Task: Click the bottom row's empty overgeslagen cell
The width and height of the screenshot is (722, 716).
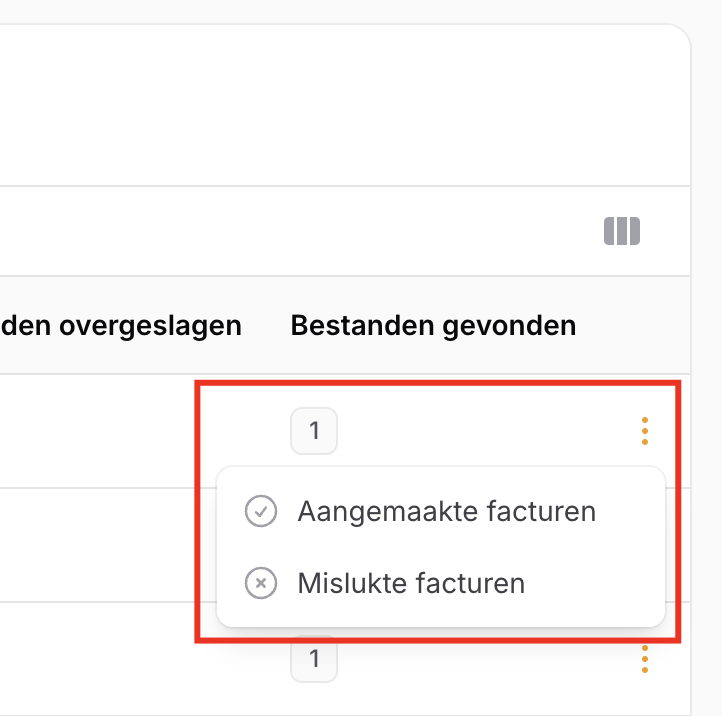Action: (100, 659)
